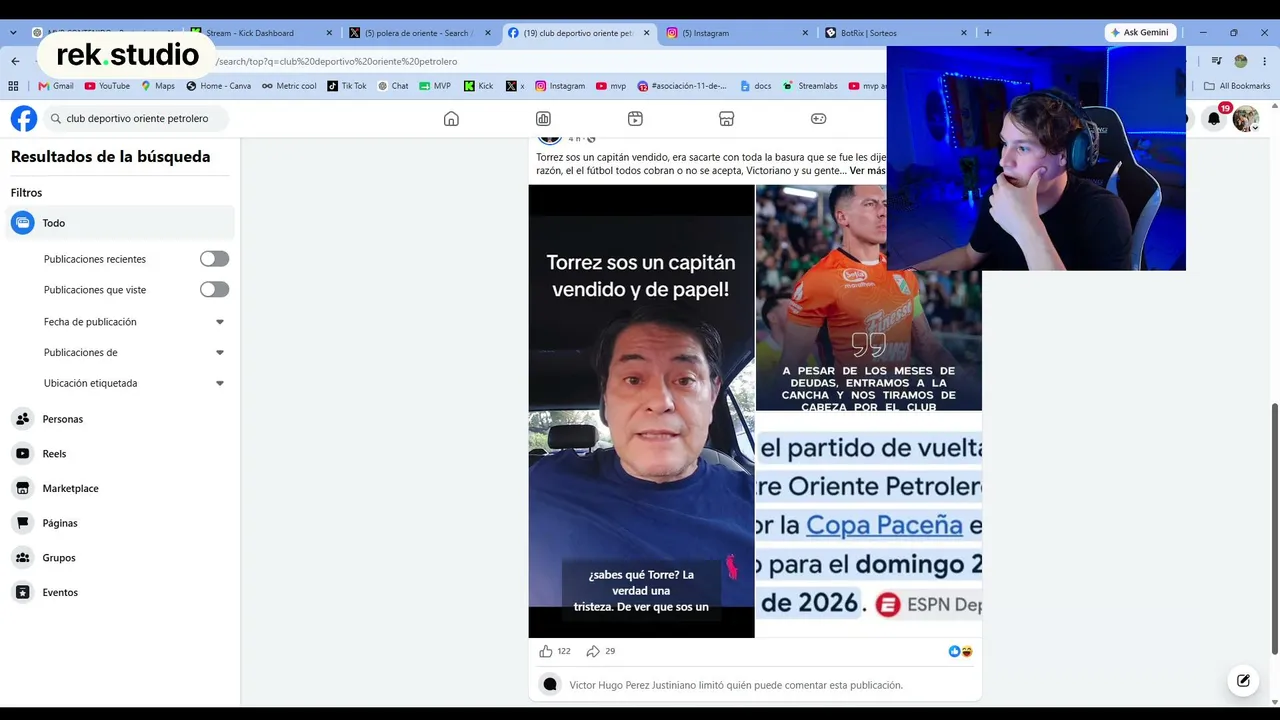This screenshot has height=720, width=1280.
Task: Click the share arrow icon on the post
Action: coord(593,651)
